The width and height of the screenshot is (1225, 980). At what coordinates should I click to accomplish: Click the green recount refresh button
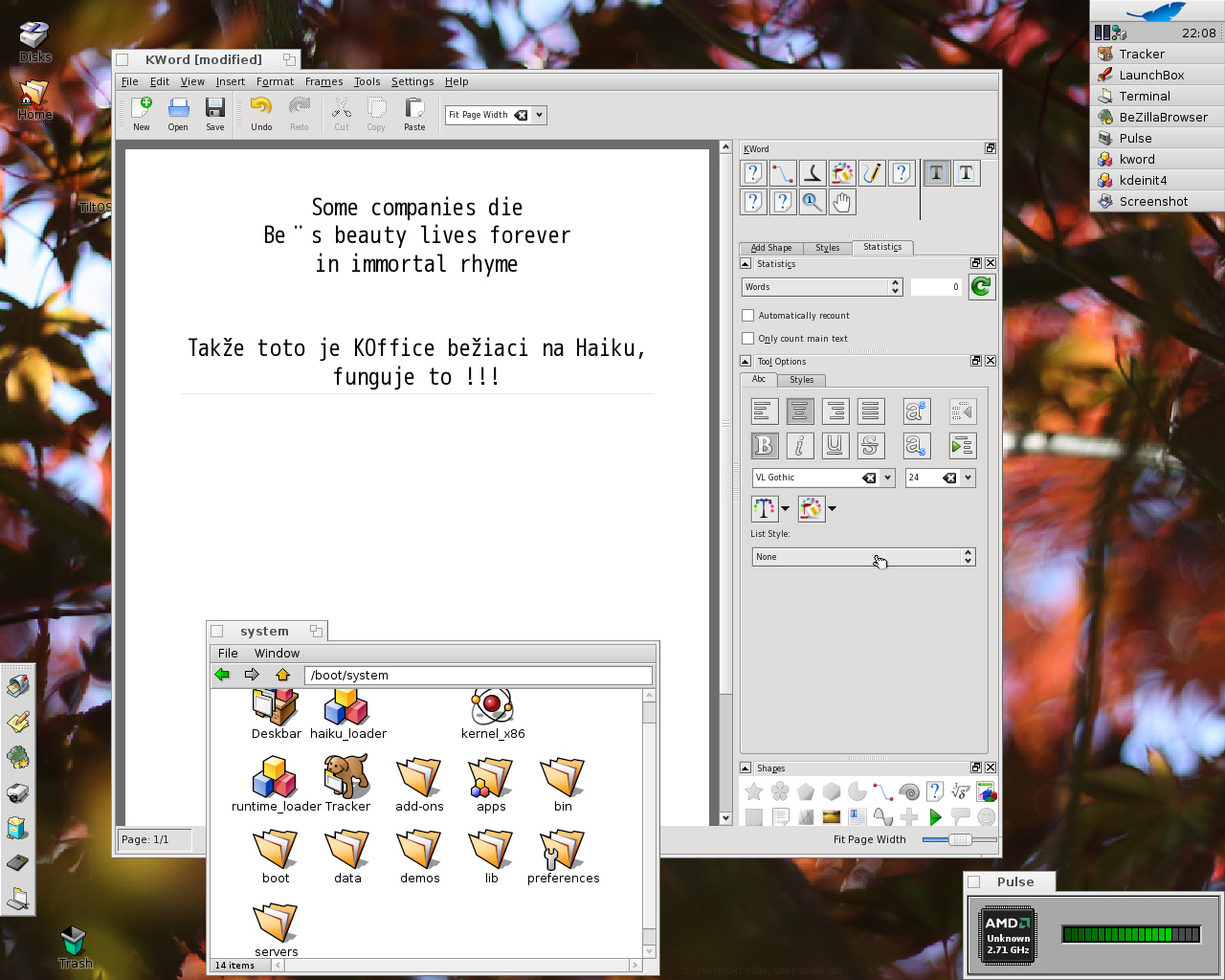click(982, 286)
